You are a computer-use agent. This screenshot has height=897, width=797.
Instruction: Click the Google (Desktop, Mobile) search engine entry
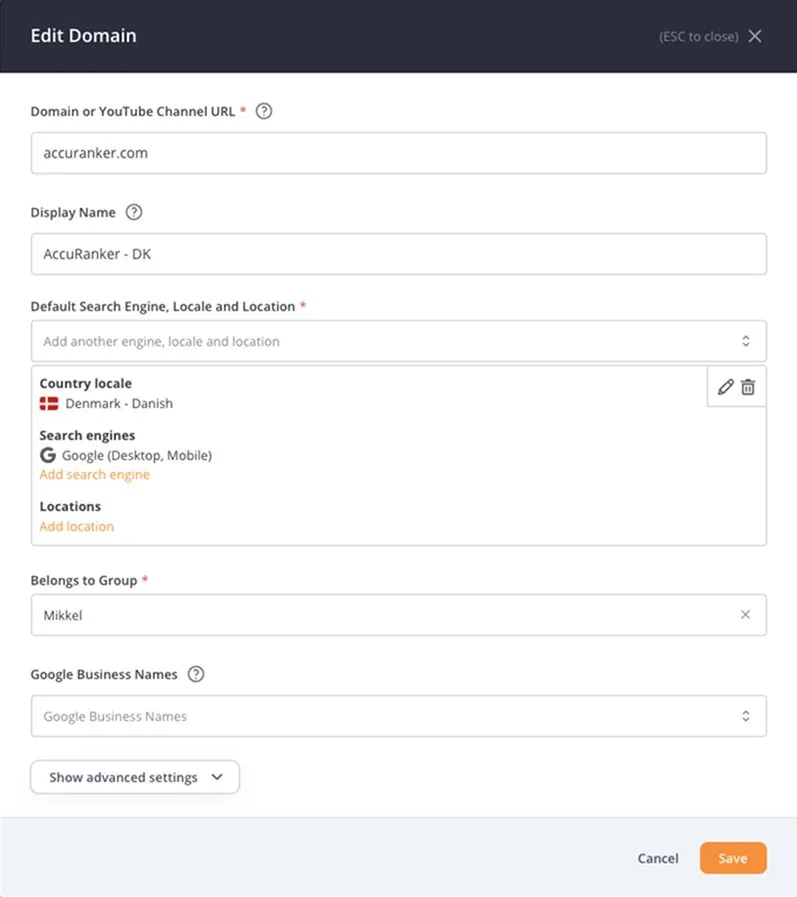click(x=137, y=455)
